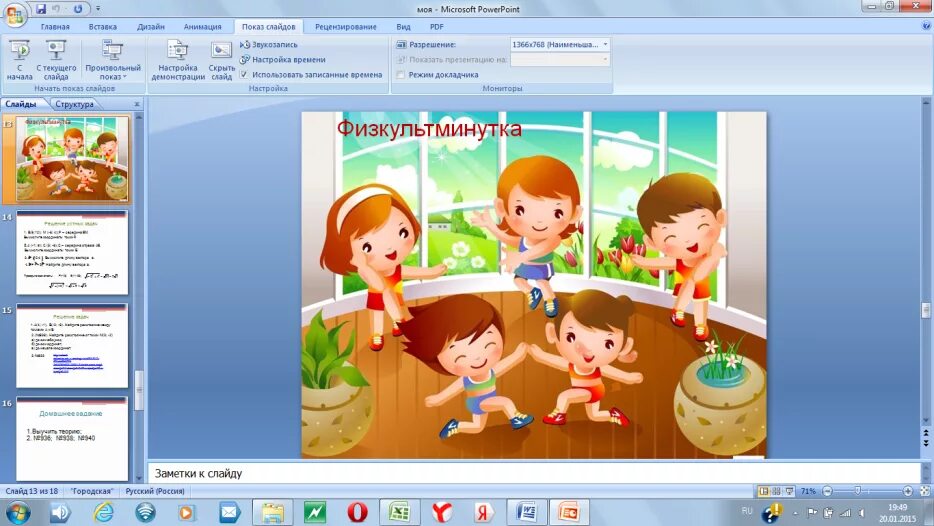Click RU input language indicator
This screenshot has height=526, width=934.
[747, 511]
